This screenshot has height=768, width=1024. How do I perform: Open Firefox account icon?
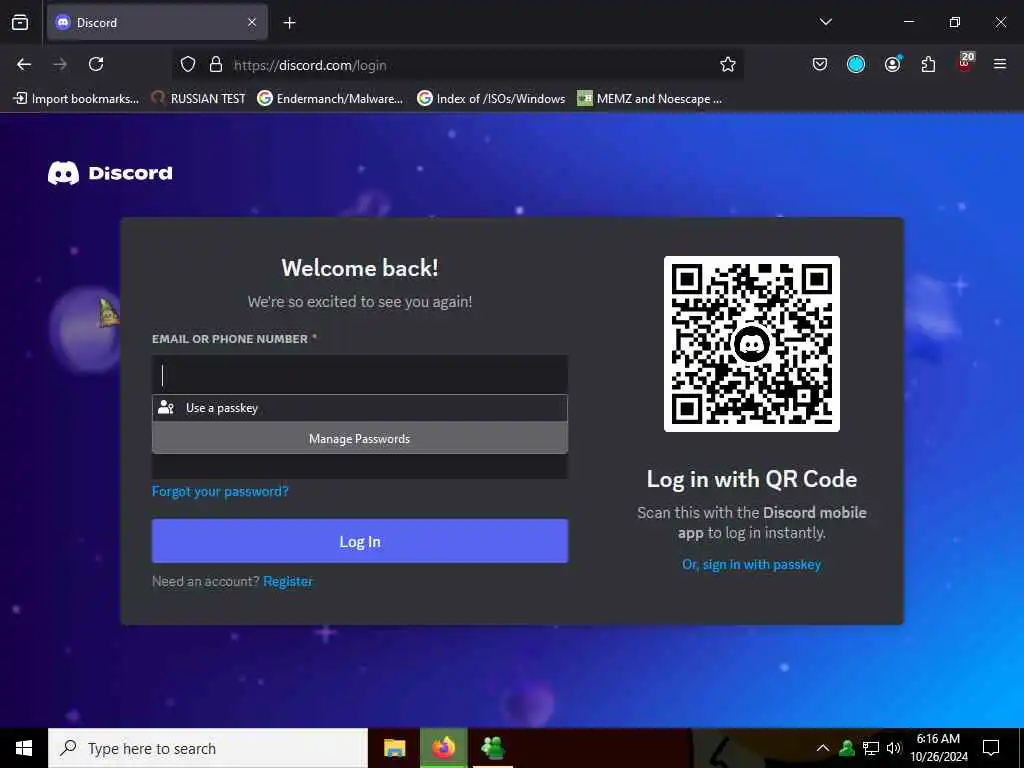pyautogui.click(x=892, y=64)
